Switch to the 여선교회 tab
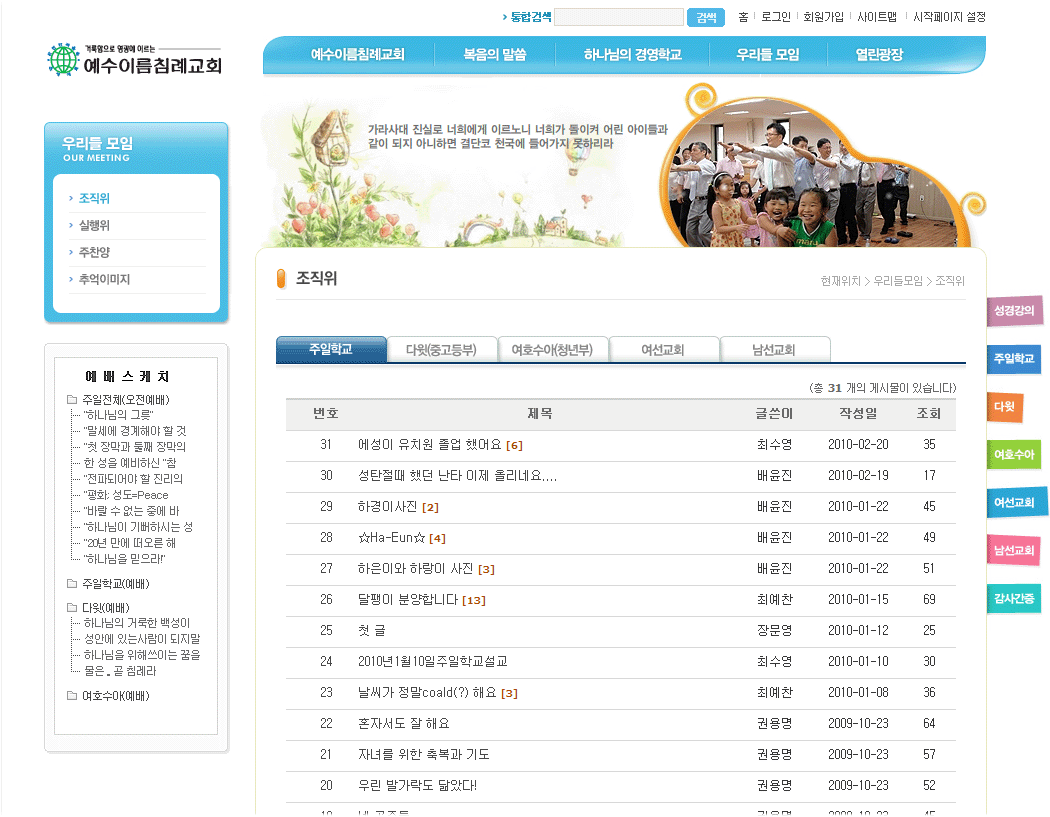This screenshot has width=1050, height=817. click(663, 350)
